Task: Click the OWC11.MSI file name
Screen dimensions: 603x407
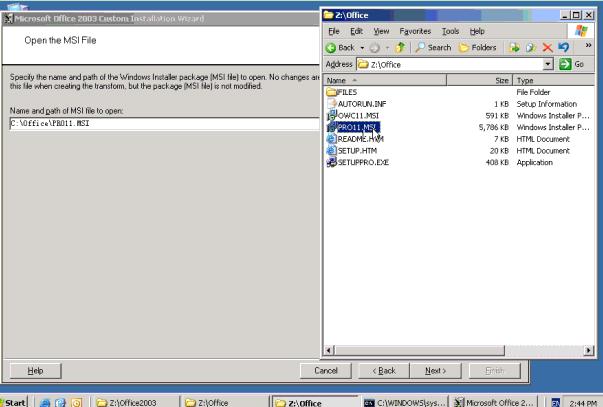Action: (x=358, y=115)
